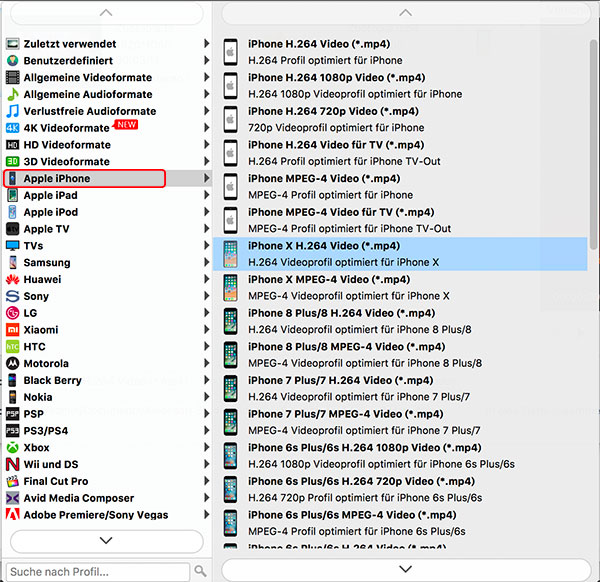Pick iPhone 6s Plus/6s MPEG-4 Video profile

pyautogui.click(x=400, y=523)
